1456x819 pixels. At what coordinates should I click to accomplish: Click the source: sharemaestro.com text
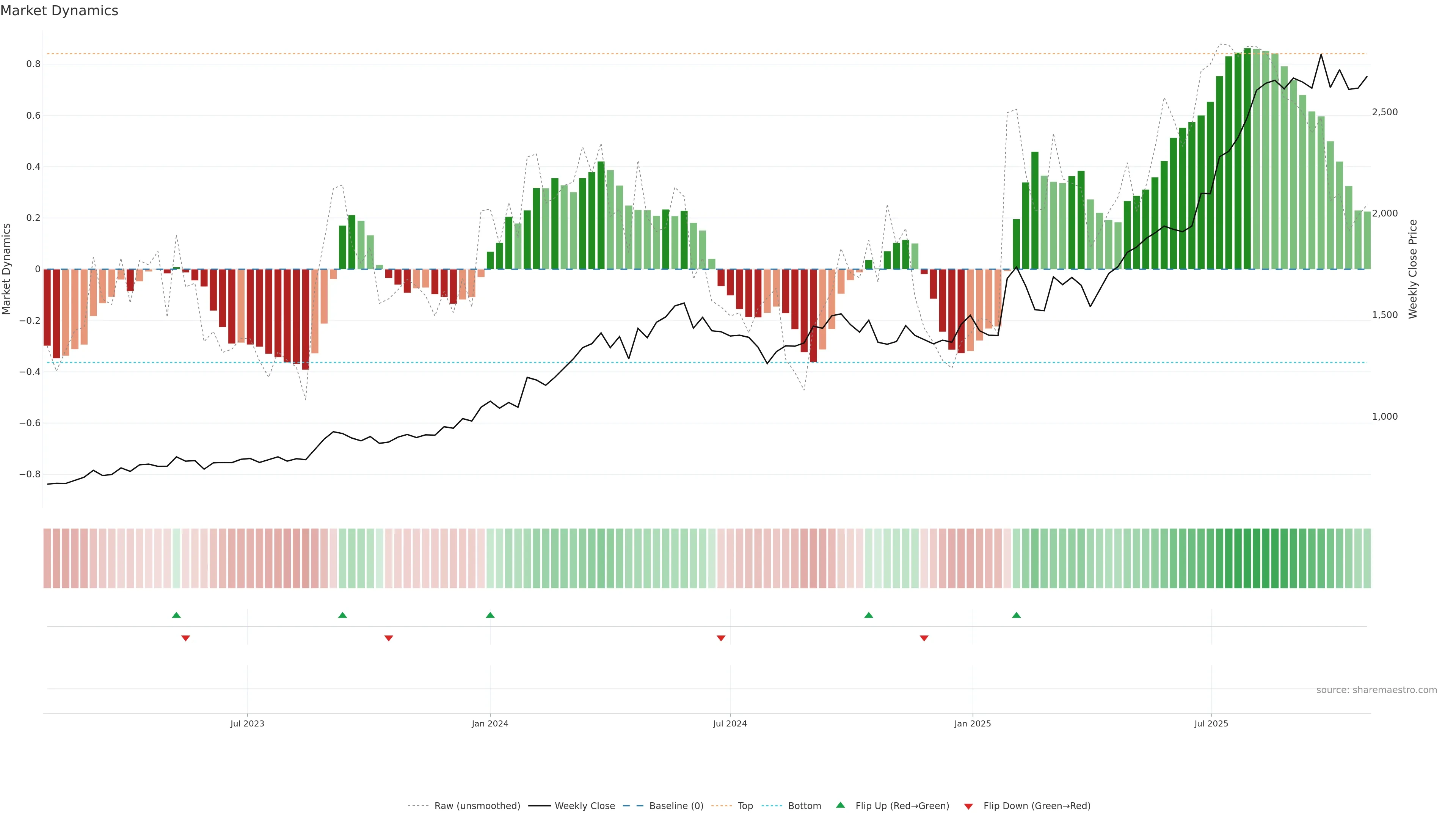pos(1376,690)
